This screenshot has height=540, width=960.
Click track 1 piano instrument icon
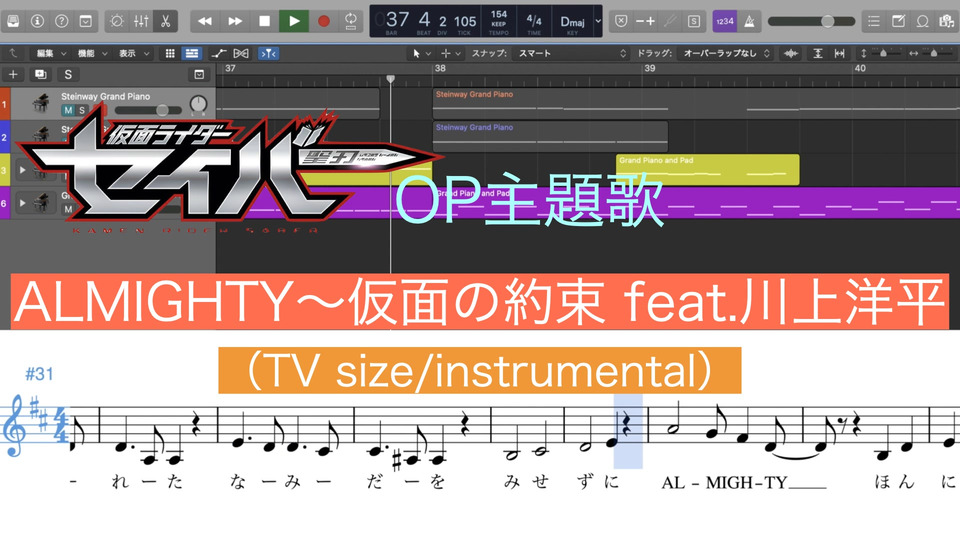41,102
